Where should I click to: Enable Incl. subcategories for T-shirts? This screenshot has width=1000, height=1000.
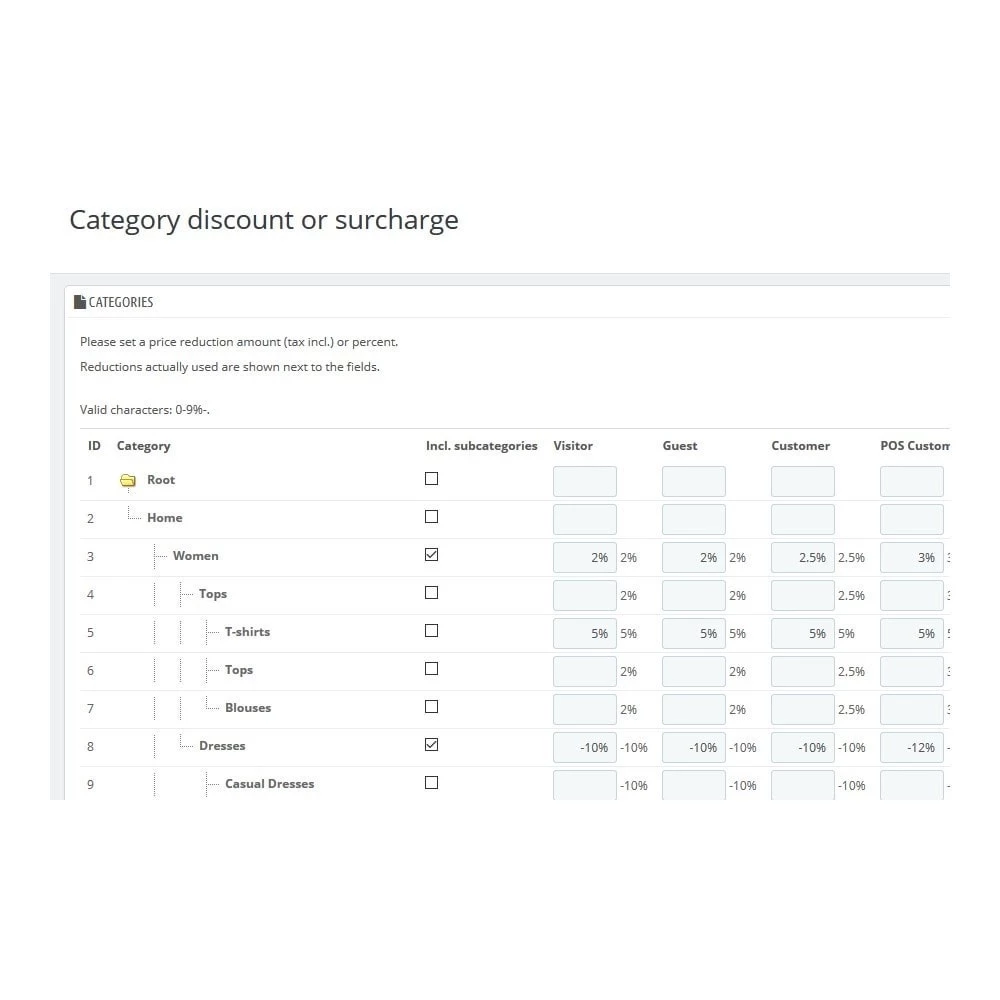[431, 631]
